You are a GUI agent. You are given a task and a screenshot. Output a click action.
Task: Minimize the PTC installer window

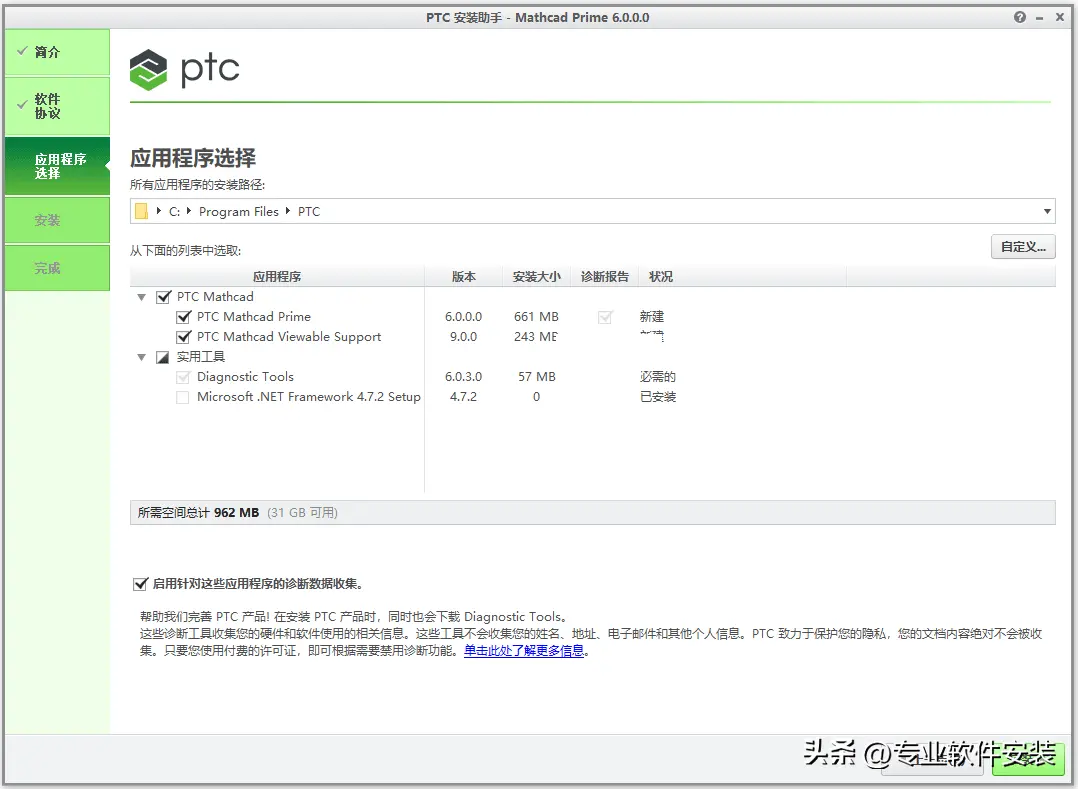(x=1040, y=18)
